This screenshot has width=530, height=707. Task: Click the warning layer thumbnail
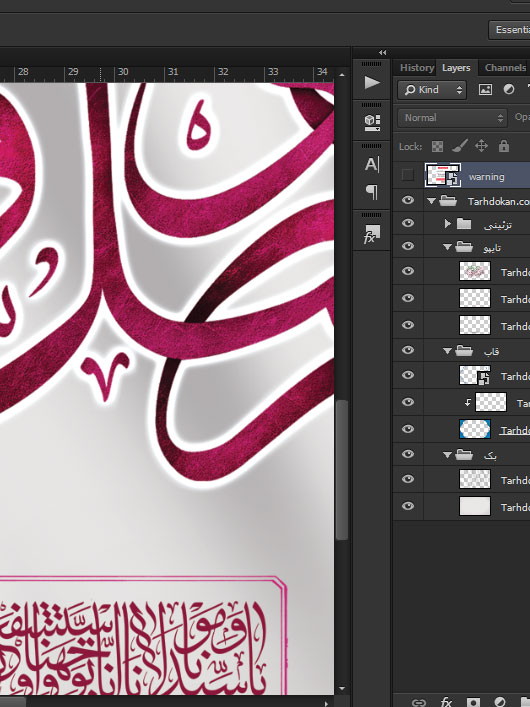coord(443,175)
